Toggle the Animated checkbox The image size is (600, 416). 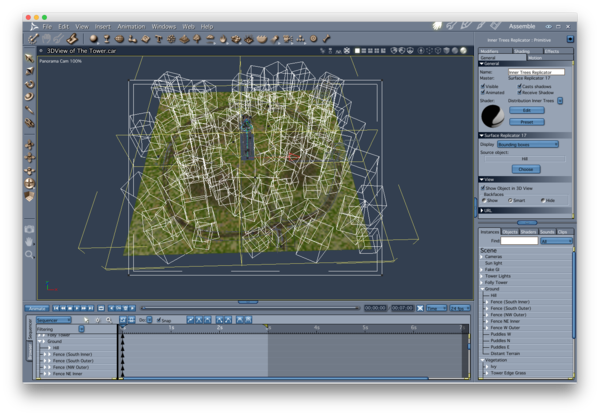(483, 92)
